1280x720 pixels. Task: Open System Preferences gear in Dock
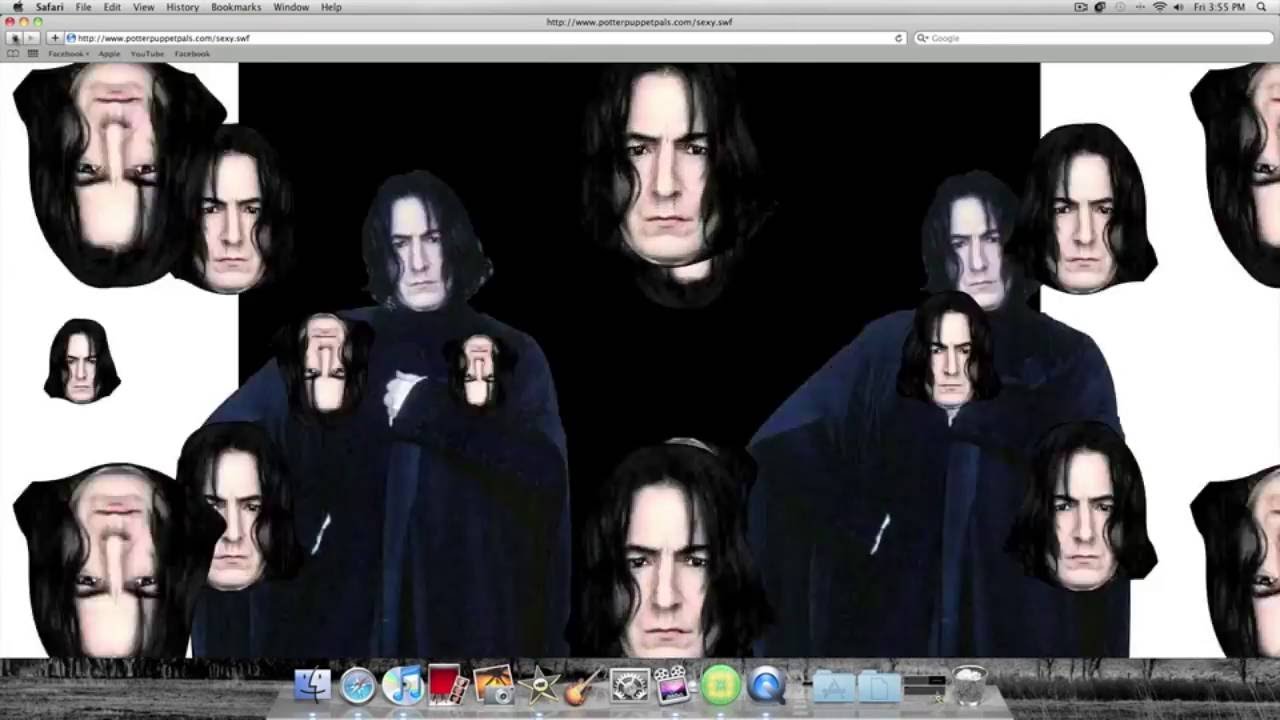tap(629, 685)
